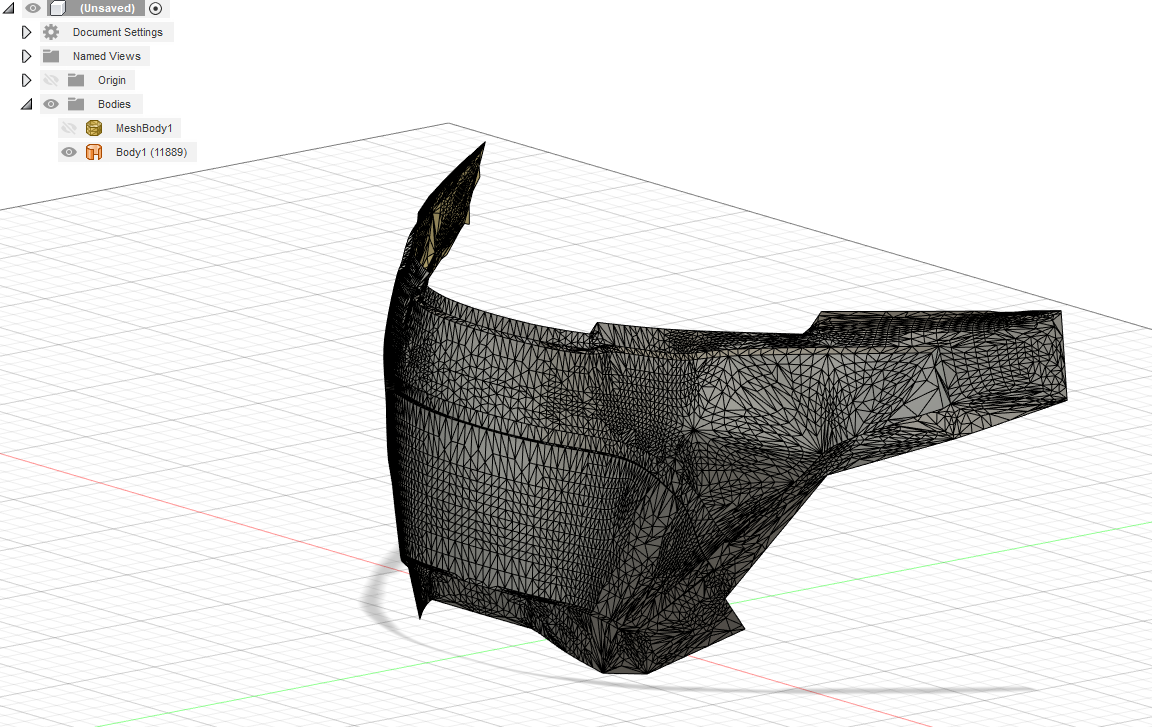The image size is (1152, 727).
Task: Click the Body1 orange solid body icon
Action: 94,152
